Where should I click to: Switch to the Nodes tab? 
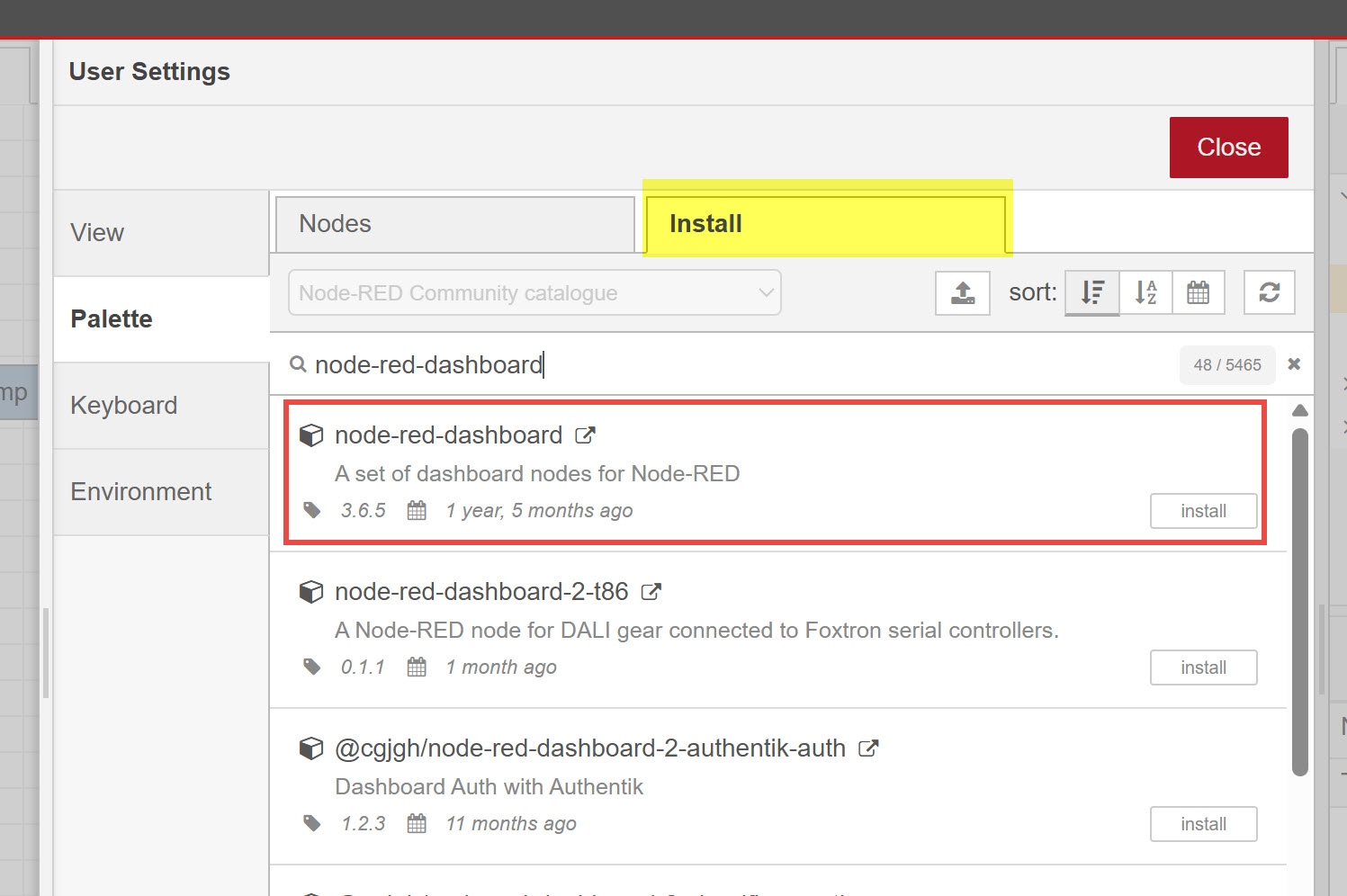[453, 223]
